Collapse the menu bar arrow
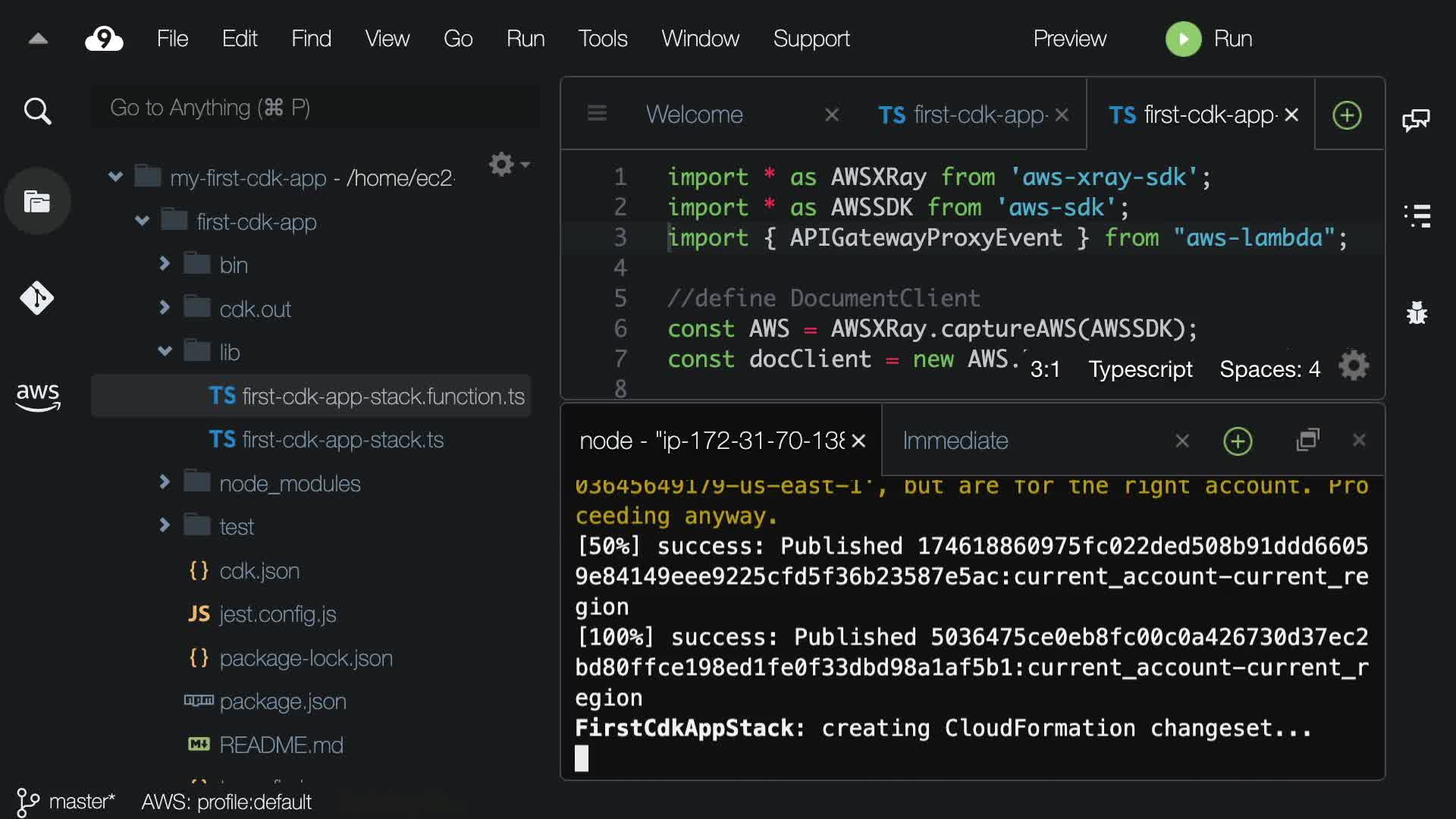The height and width of the screenshot is (819, 1456). [x=38, y=39]
